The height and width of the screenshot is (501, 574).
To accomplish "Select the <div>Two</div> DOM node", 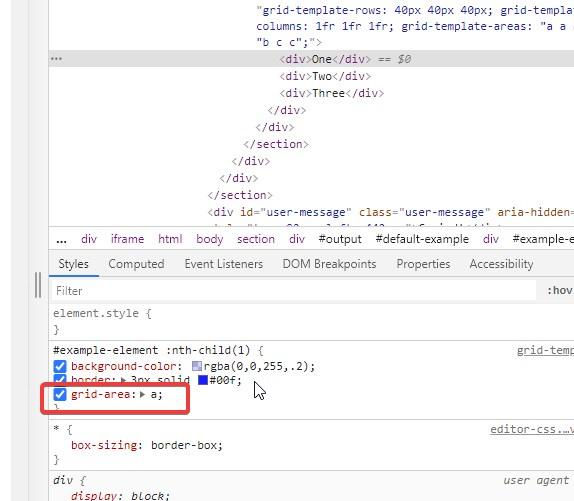I will click(x=325, y=76).
